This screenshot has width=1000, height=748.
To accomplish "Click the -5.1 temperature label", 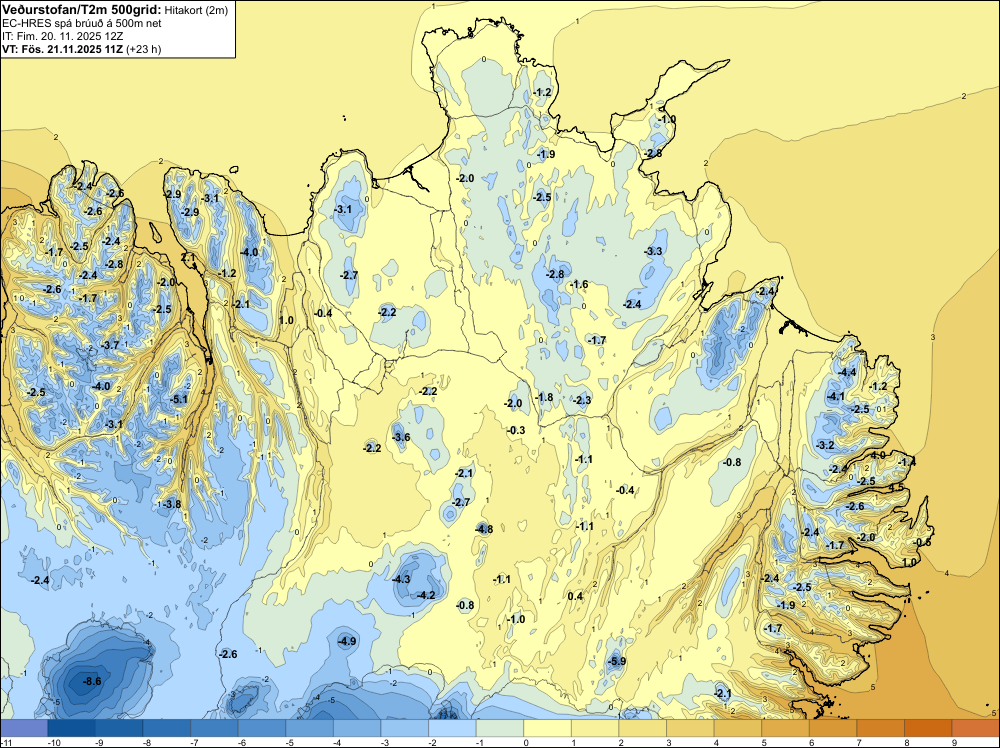I will (180, 399).
